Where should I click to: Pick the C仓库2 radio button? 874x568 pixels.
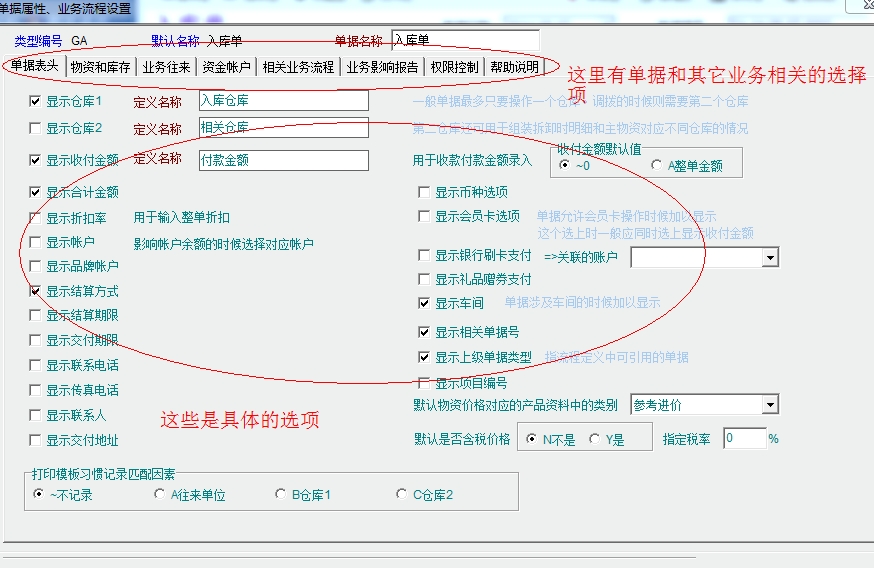pyautogui.click(x=402, y=494)
